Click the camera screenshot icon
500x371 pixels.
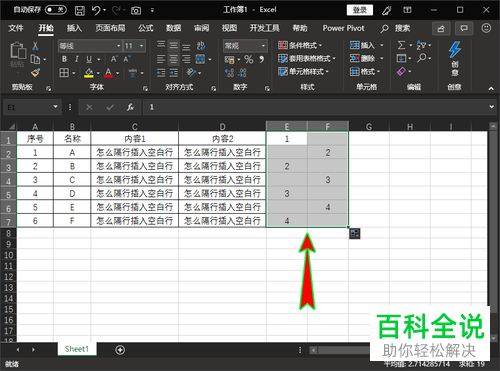point(136,11)
